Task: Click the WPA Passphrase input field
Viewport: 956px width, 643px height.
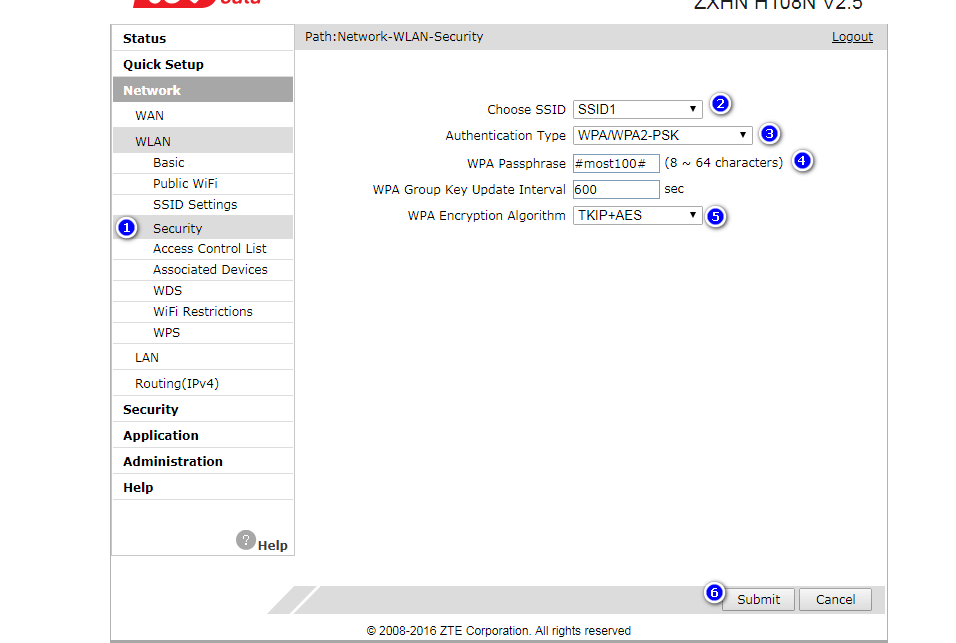Action: pyautogui.click(x=616, y=163)
